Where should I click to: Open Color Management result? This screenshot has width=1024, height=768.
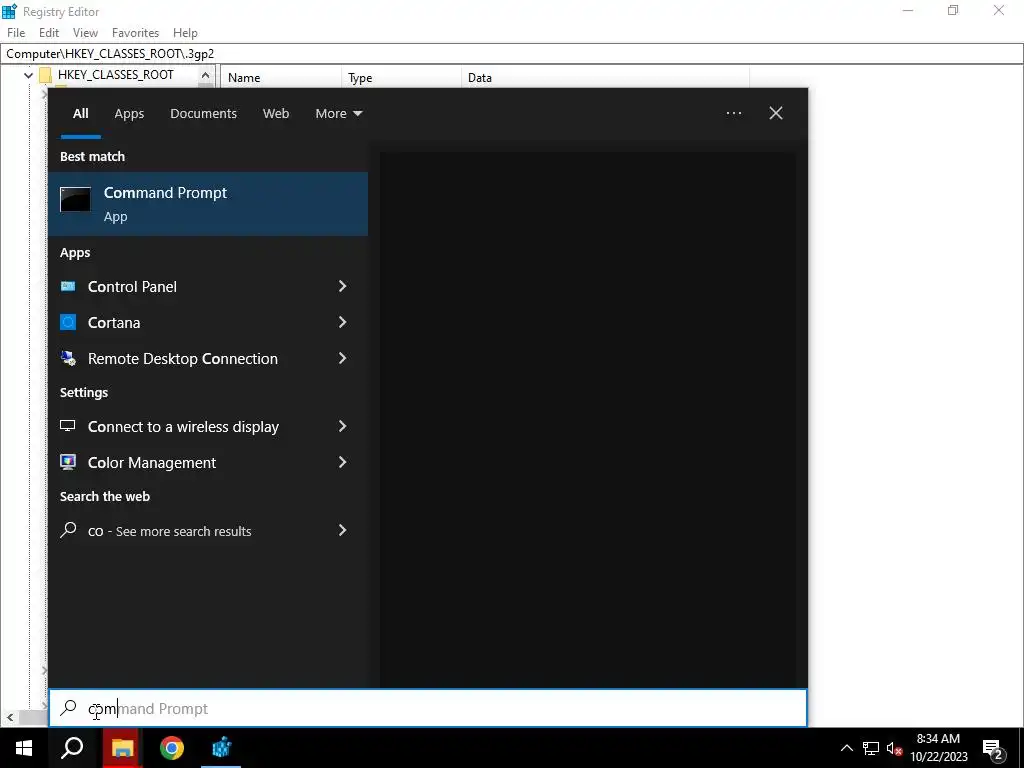tap(208, 462)
